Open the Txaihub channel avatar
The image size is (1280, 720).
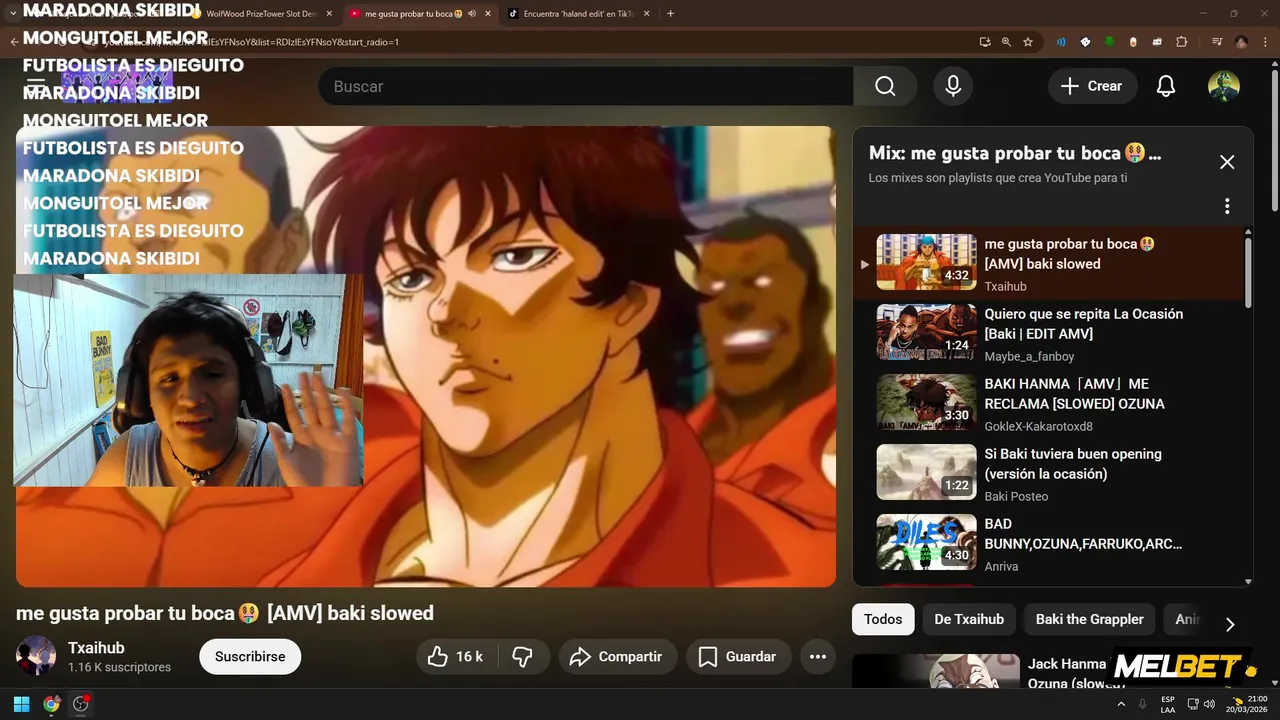(x=36, y=656)
